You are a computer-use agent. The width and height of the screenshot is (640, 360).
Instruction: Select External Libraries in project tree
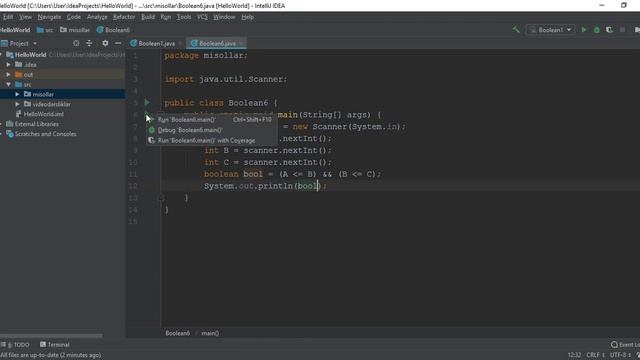tap(37, 124)
